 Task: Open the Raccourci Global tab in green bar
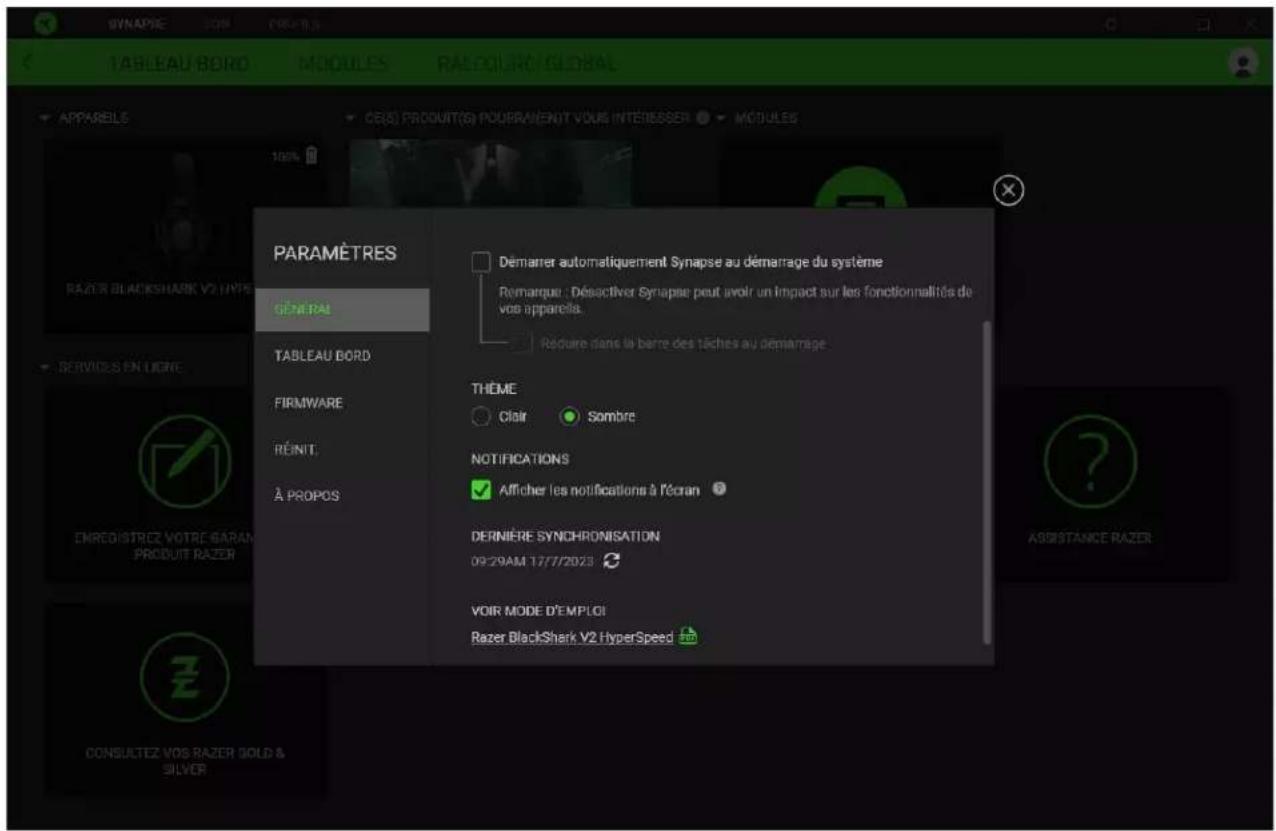point(526,62)
